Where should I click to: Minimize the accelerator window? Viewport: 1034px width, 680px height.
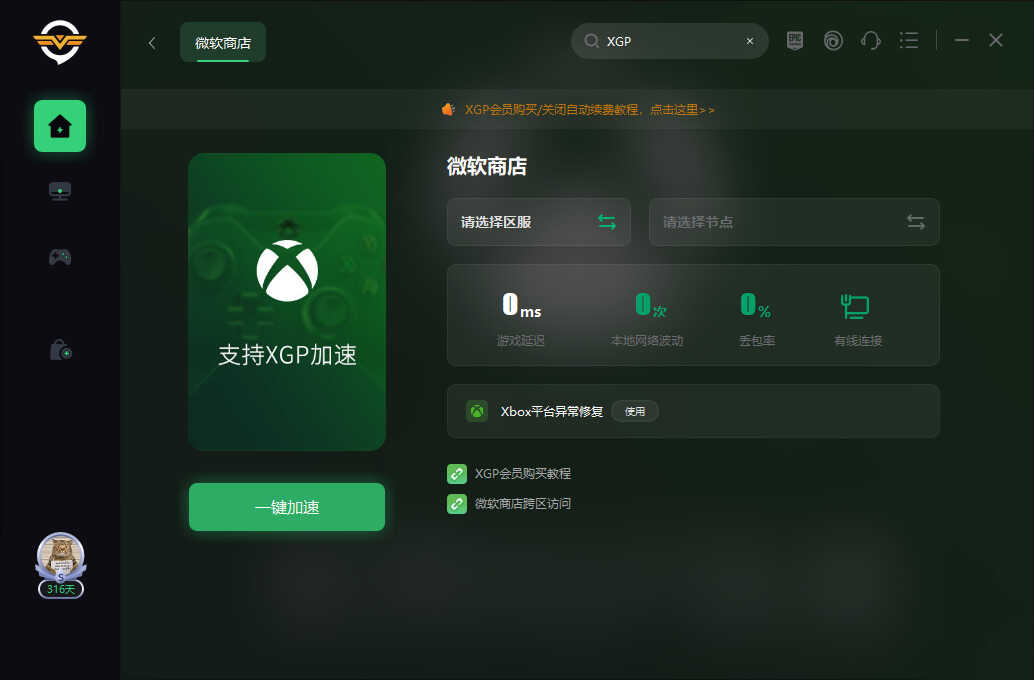pos(961,41)
